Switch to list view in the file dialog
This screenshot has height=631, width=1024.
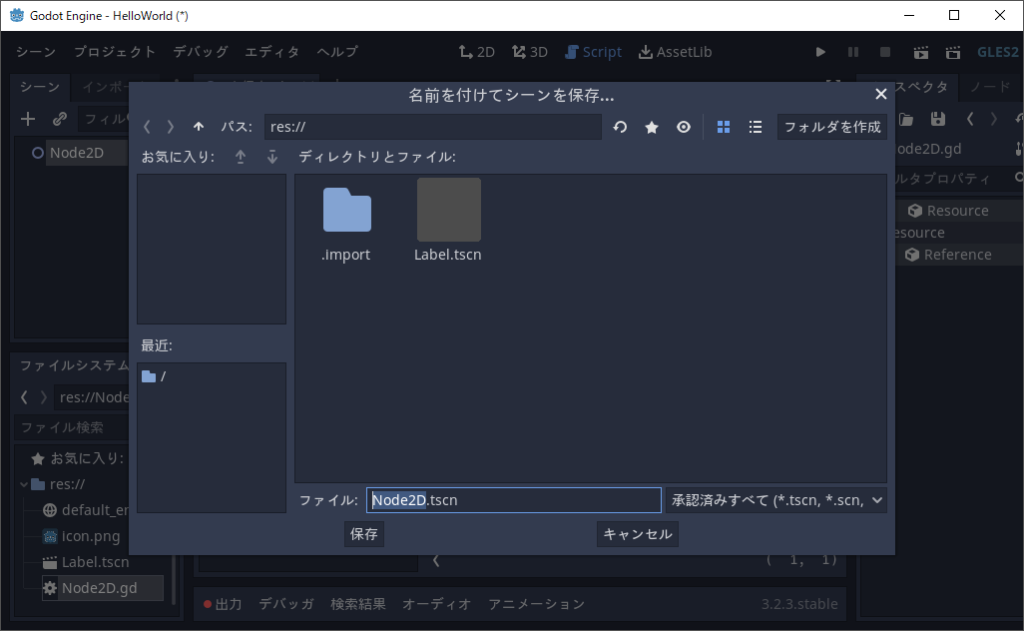click(x=755, y=127)
